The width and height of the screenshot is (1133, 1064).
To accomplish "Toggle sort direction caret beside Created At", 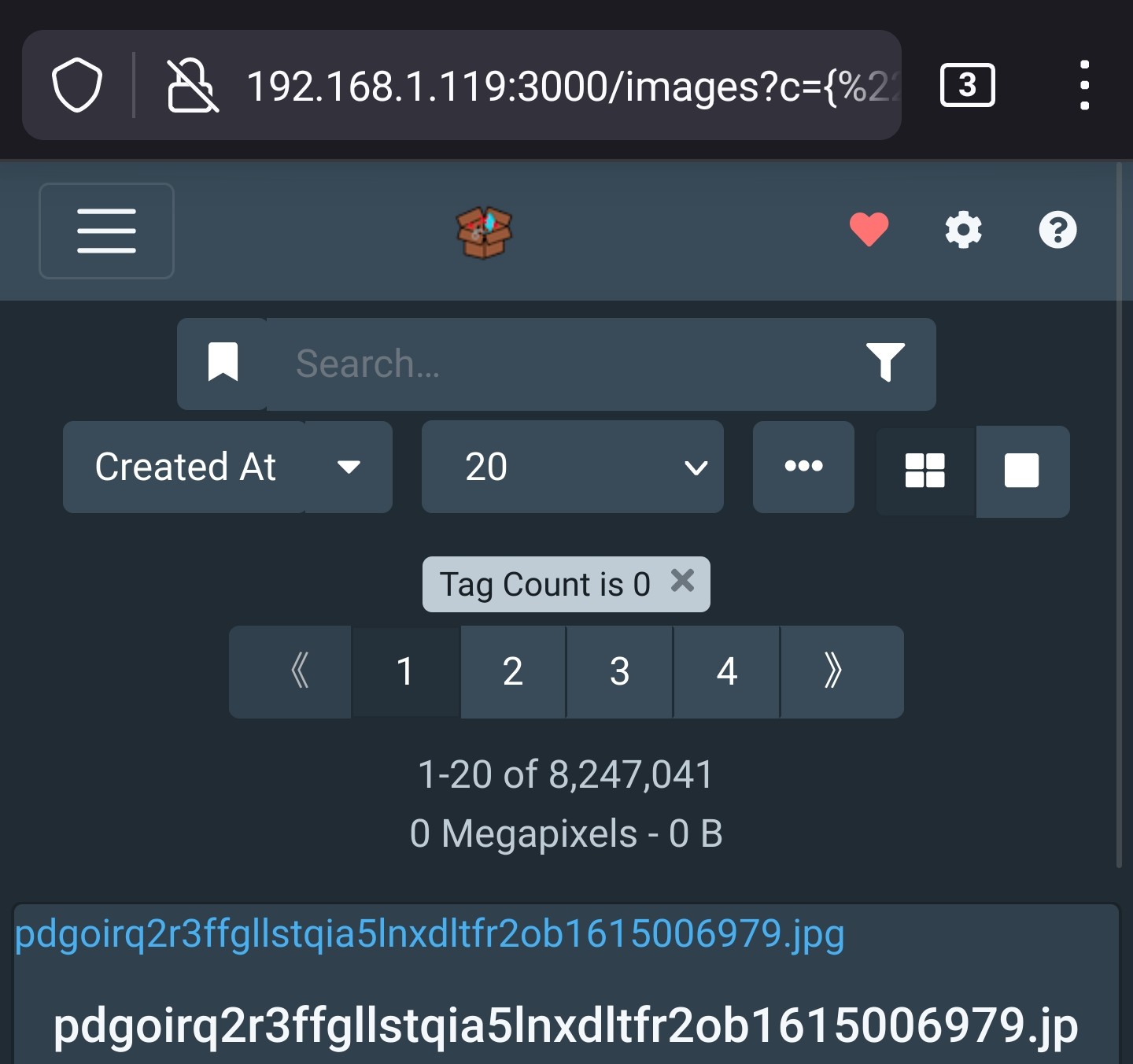I will [349, 467].
